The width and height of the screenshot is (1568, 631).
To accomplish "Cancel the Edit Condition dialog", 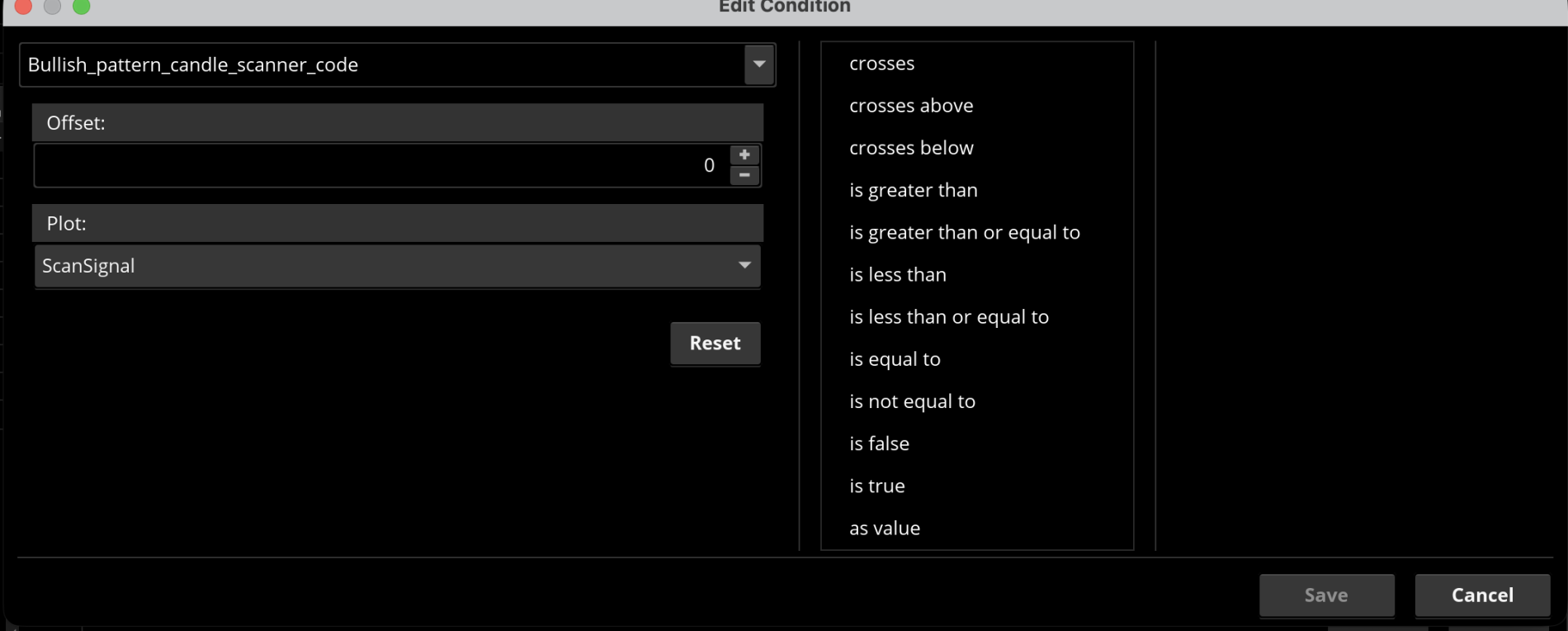I will point(1482,595).
